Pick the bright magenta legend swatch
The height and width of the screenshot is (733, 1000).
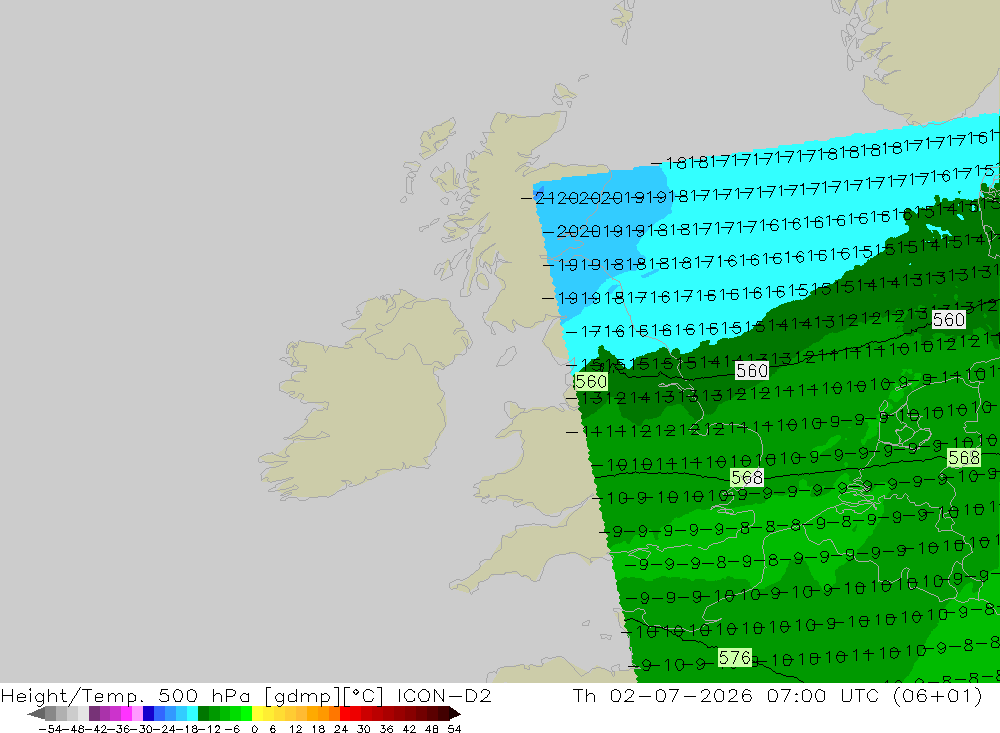[x=127, y=714]
